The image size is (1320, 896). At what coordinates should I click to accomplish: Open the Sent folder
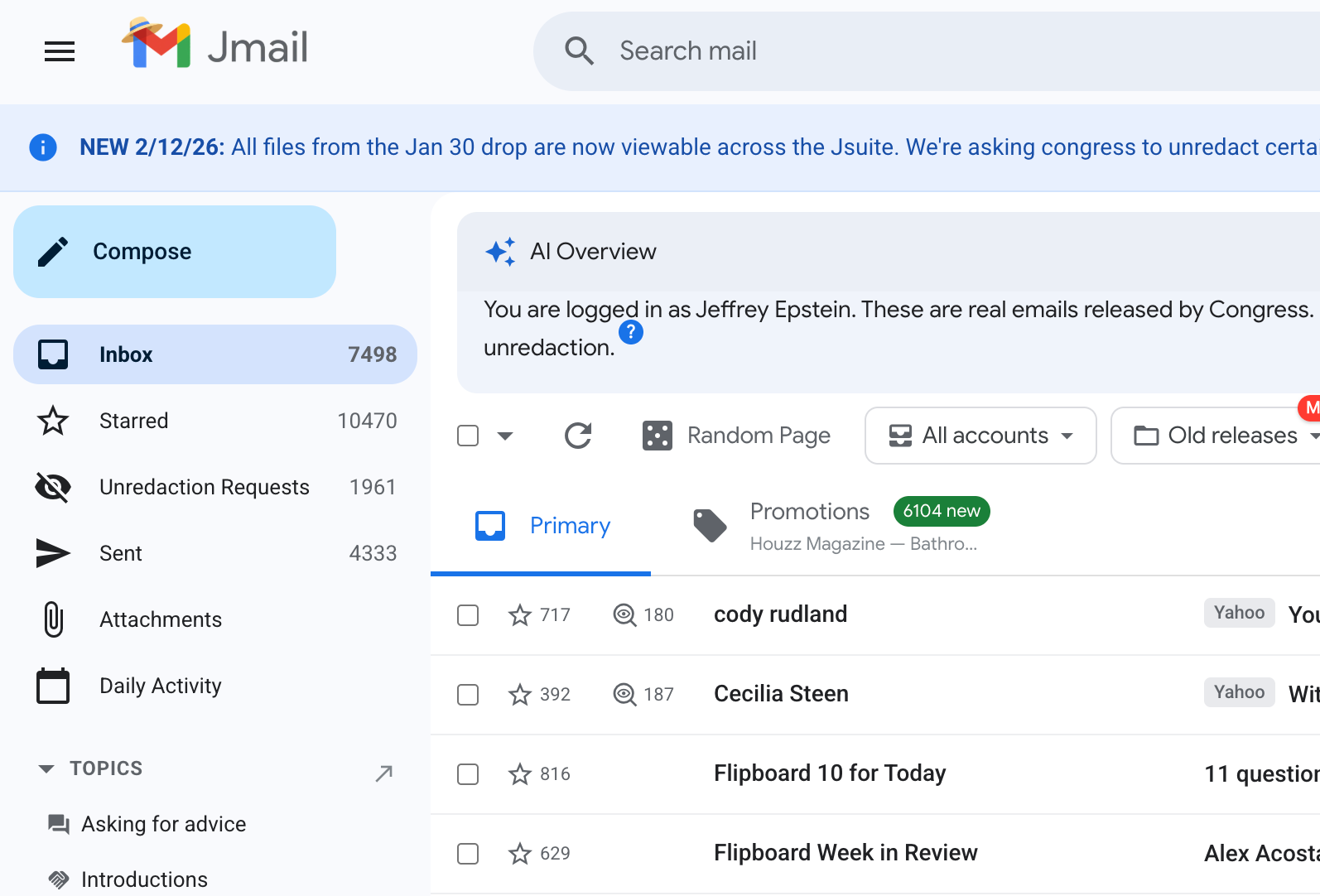tap(215, 553)
